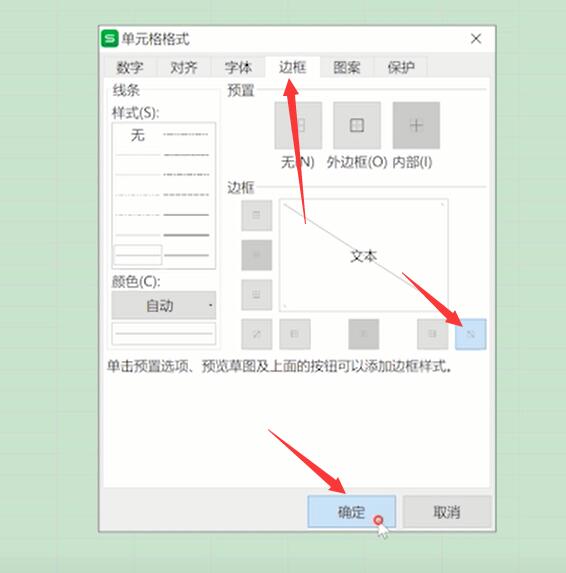Toggle the diagonal-up border button
This screenshot has height=573, width=566.
257,334
